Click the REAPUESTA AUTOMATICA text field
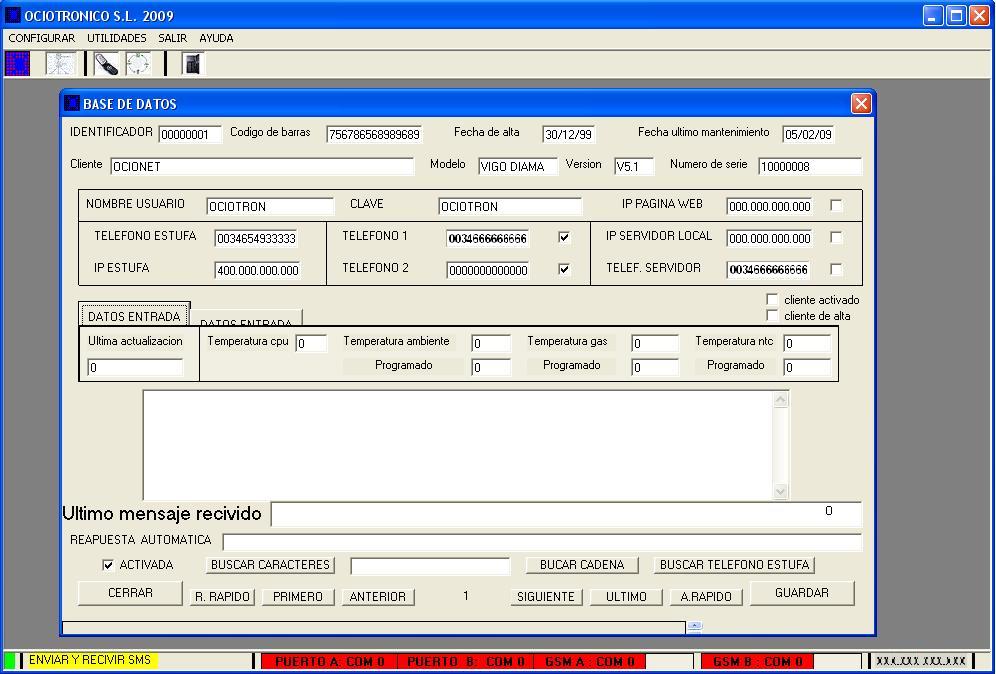996x674 pixels. [542, 542]
